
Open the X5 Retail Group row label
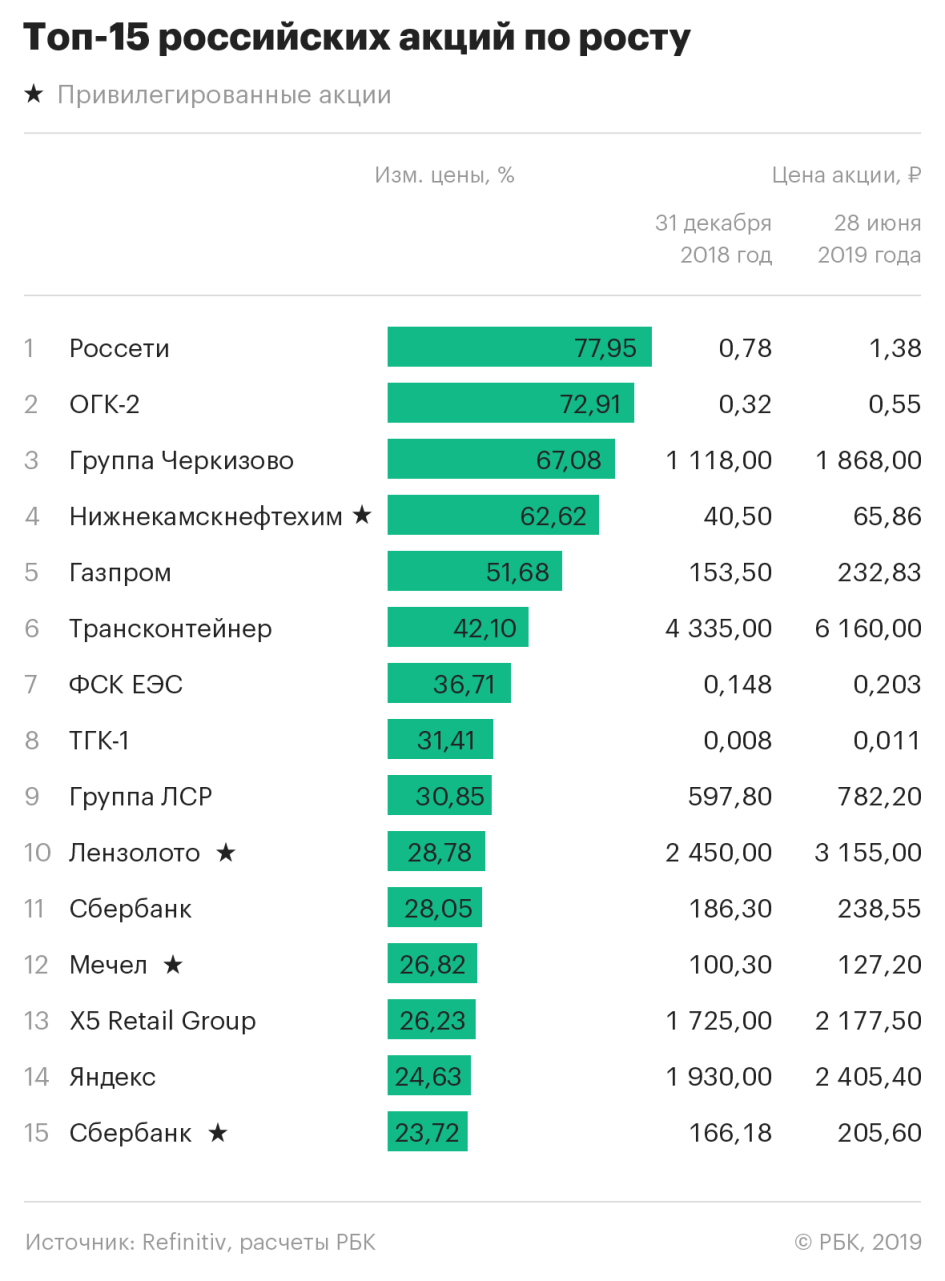162,1021
